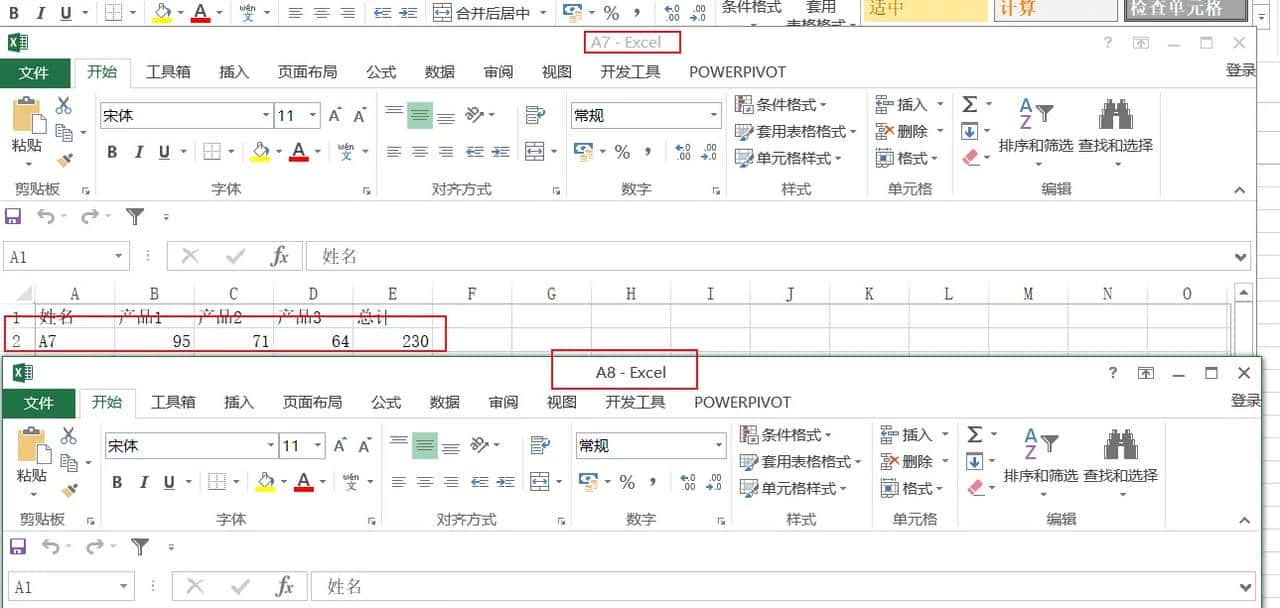Open the yellow fill color swatch
Viewport: 1280px width, 608px height.
(x=261, y=152)
